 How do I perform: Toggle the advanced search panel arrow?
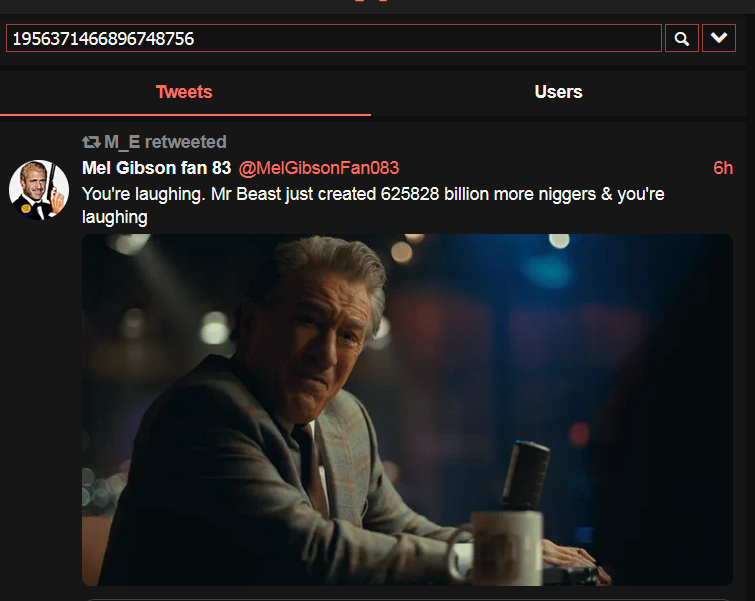(718, 38)
